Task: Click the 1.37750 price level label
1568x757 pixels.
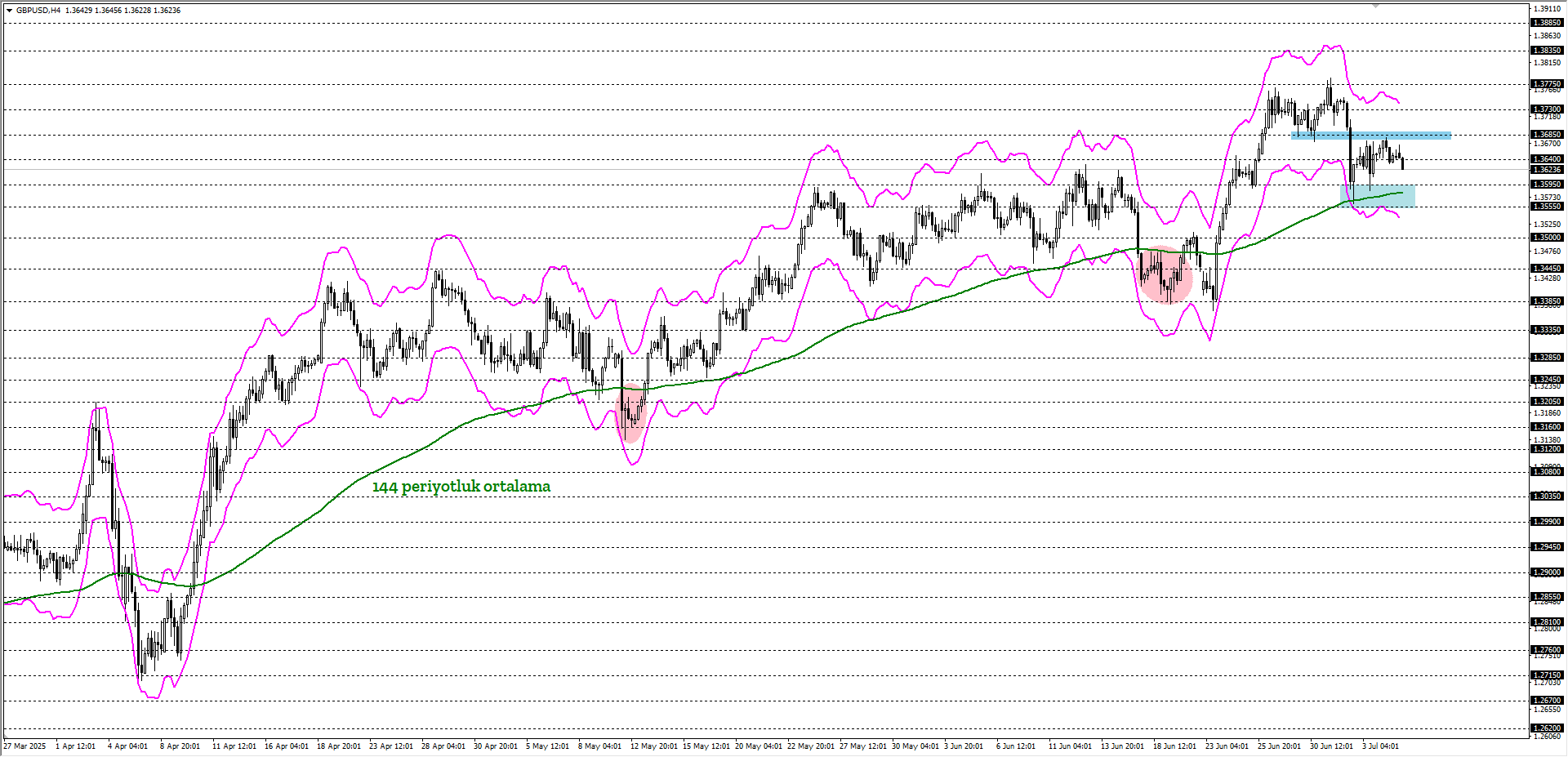Action: pyautogui.click(x=1547, y=84)
